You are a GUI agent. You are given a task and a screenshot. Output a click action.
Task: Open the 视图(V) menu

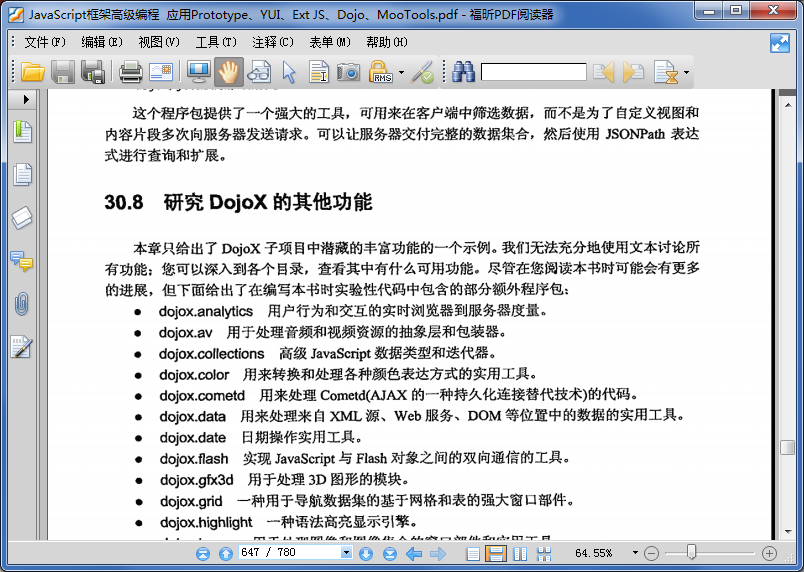(x=159, y=42)
